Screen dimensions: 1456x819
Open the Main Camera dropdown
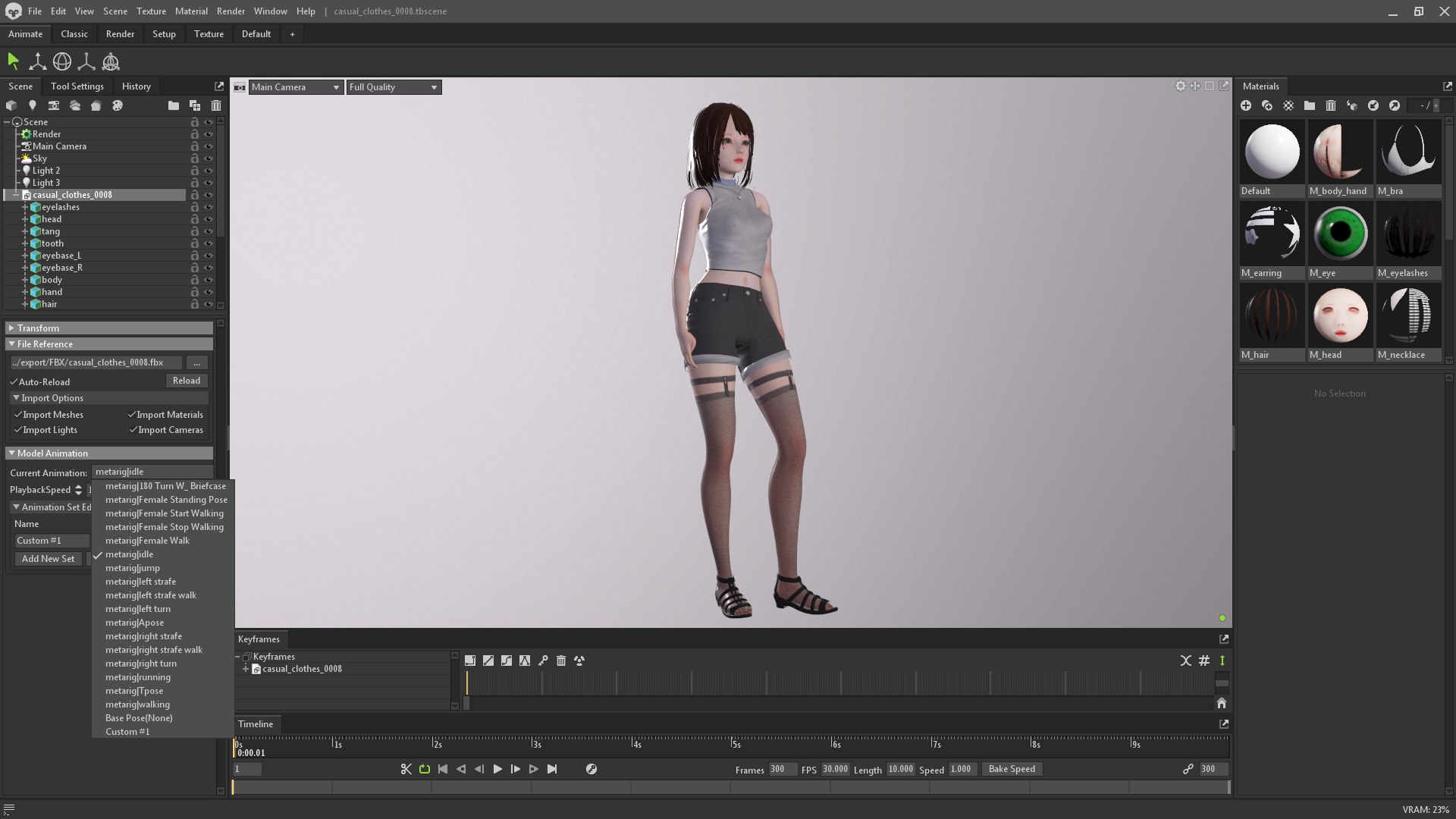pos(296,87)
